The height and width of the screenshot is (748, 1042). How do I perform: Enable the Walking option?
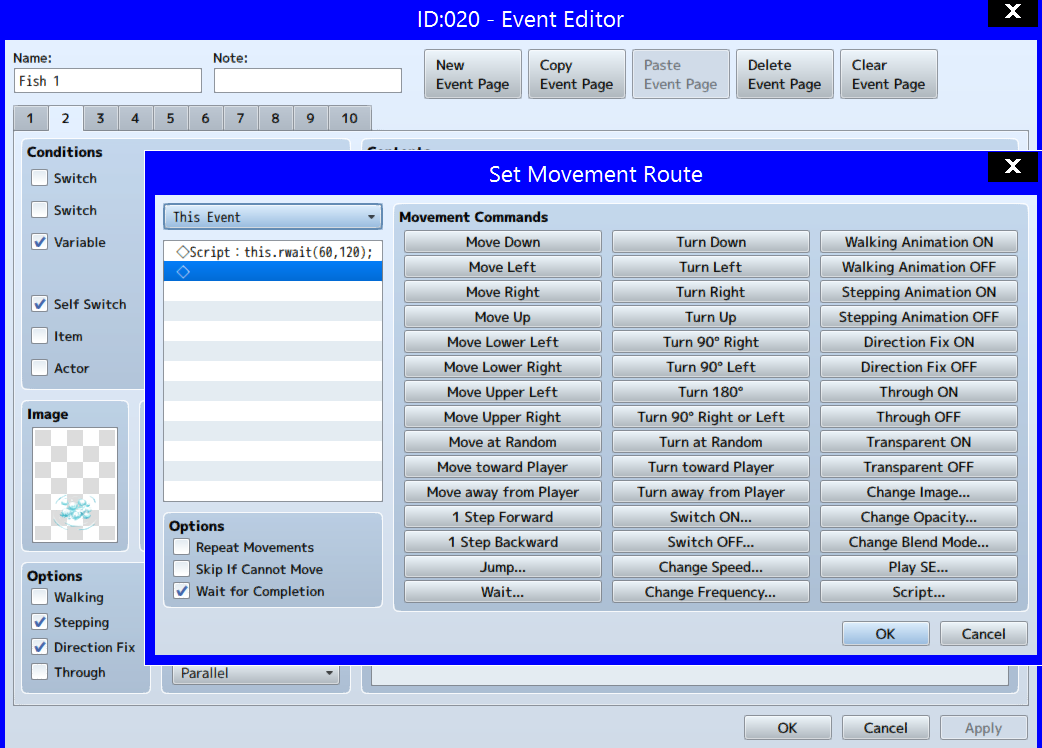(40, 597)
